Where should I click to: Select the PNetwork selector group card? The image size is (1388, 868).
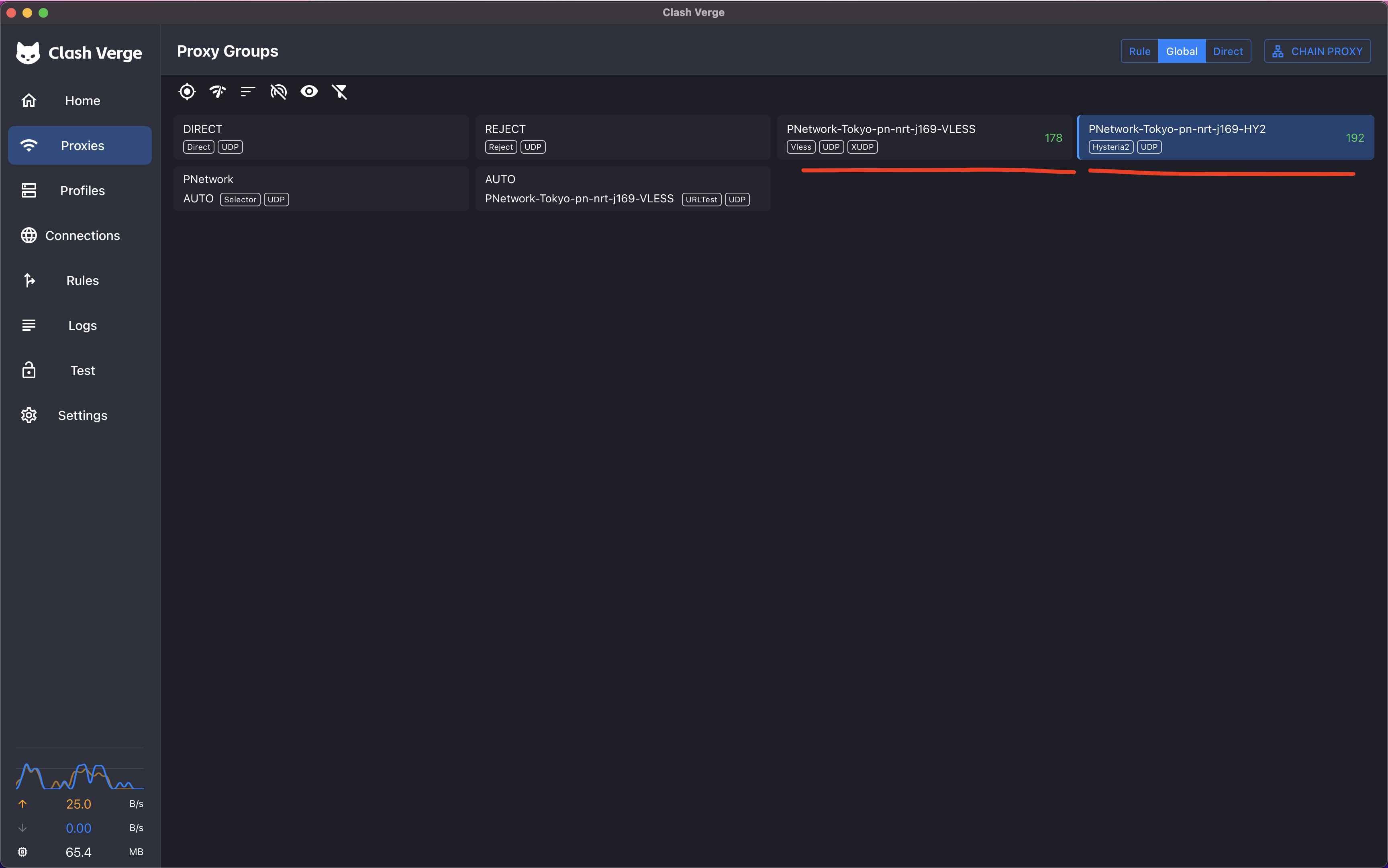pos(321,189)
